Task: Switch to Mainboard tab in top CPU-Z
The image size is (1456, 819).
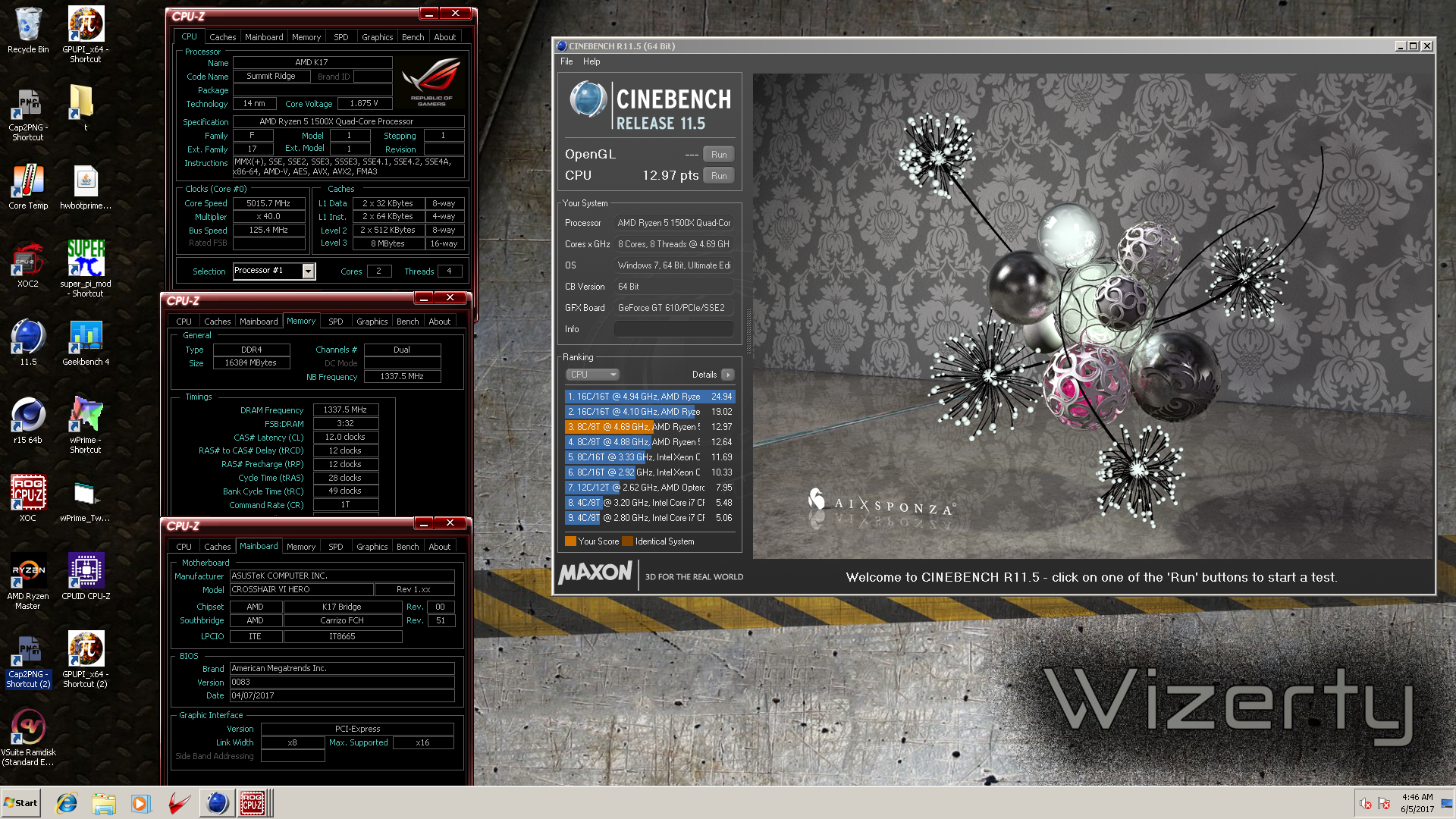Action: tap(264, 37)
